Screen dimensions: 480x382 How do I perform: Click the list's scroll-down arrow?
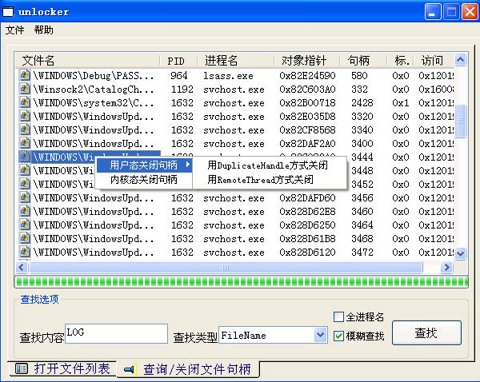point(461,254)
